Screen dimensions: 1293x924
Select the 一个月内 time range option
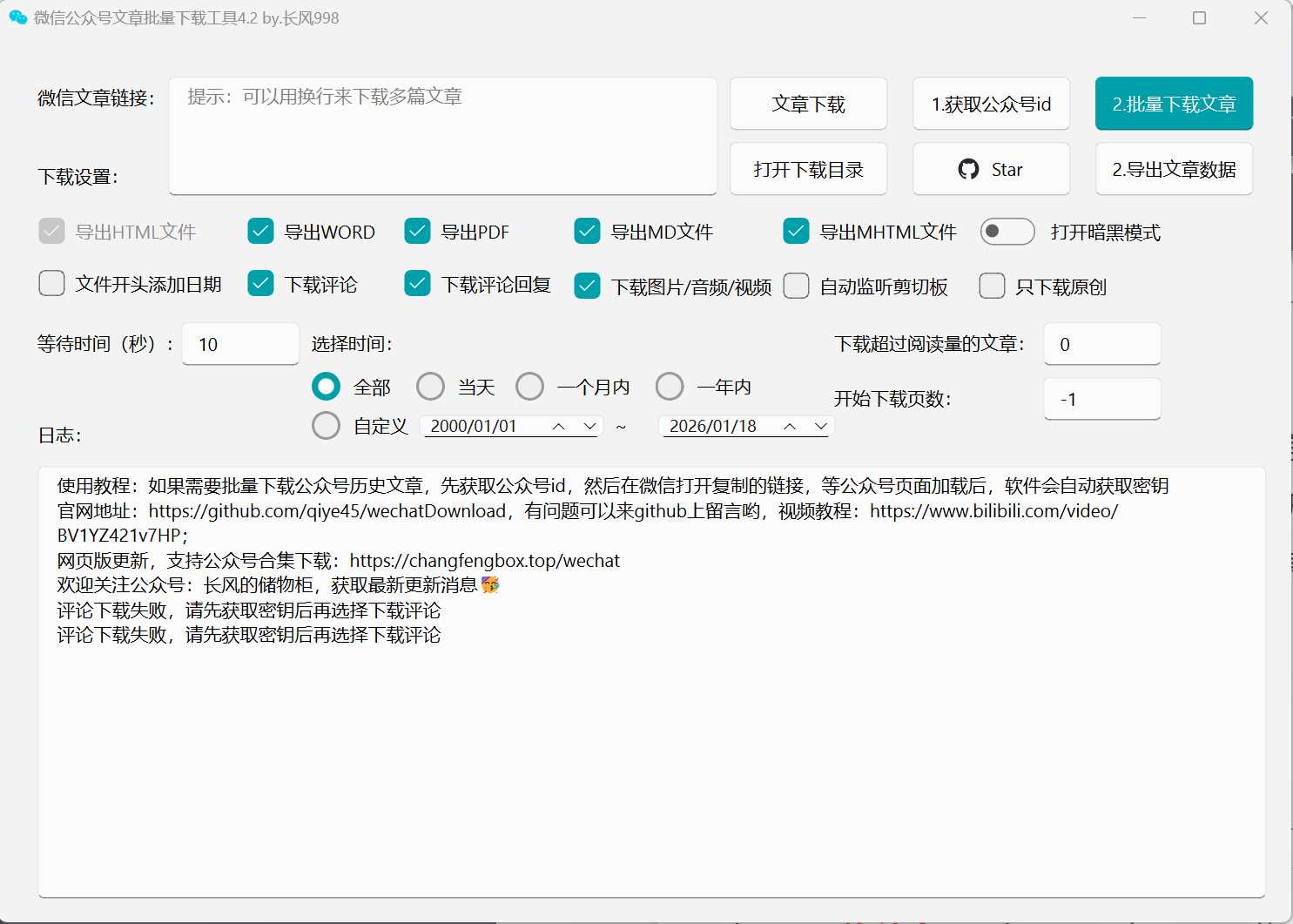[529, 387]
